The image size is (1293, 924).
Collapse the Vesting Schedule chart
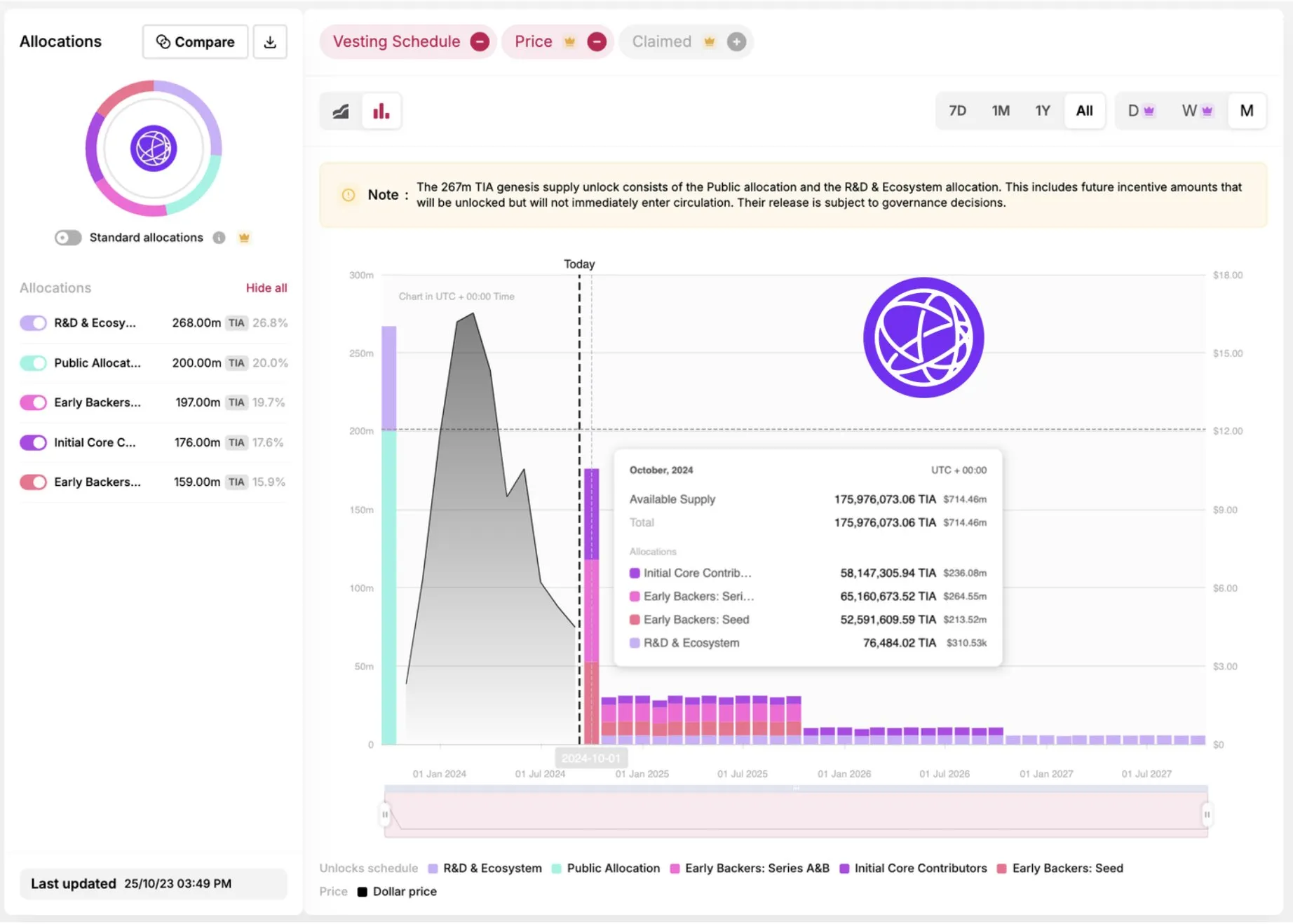[480, 41]
